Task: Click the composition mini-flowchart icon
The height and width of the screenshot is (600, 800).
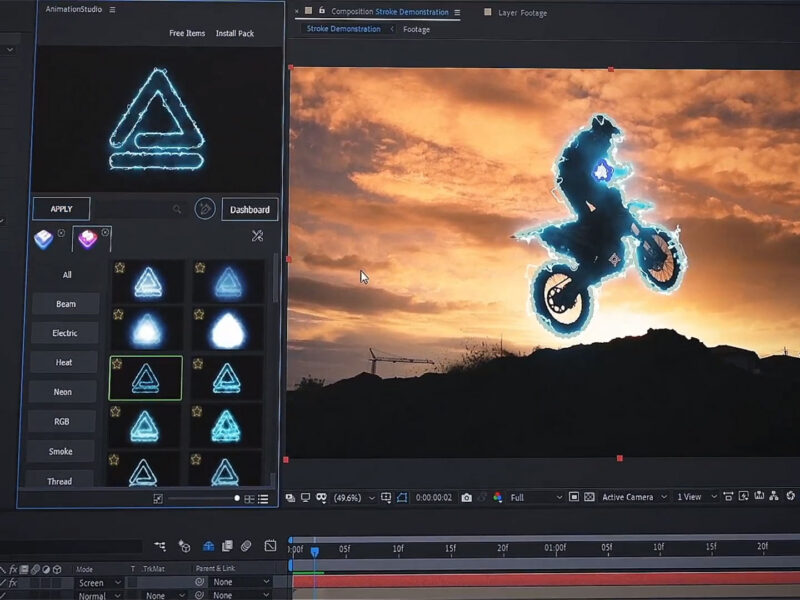Action: coord(160,546)
